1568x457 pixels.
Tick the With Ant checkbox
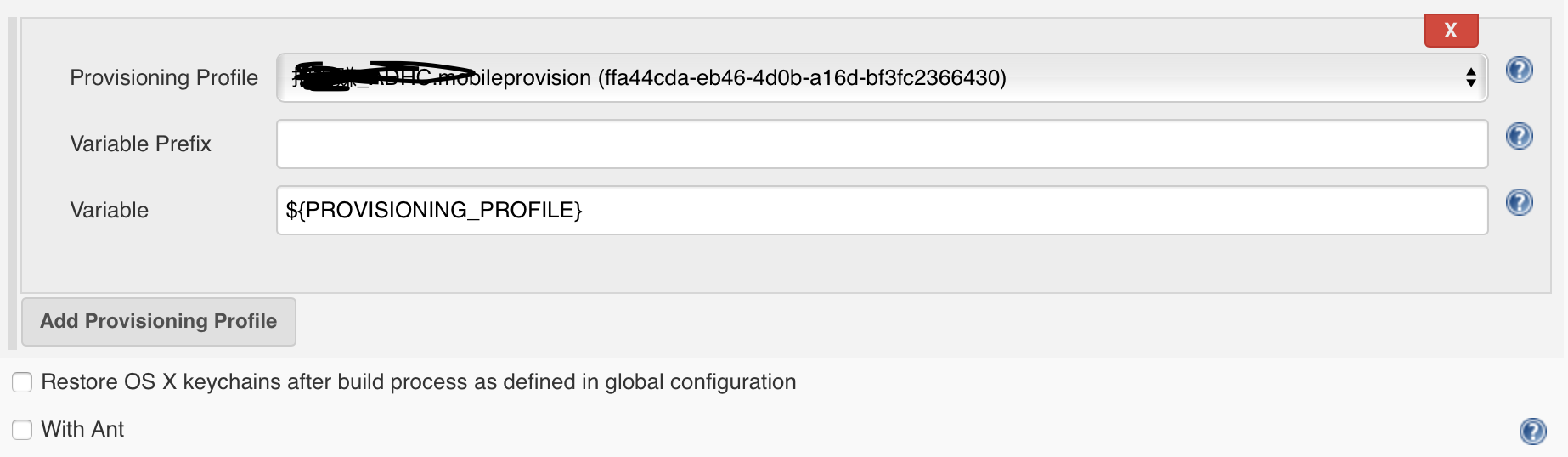[22, 430]
